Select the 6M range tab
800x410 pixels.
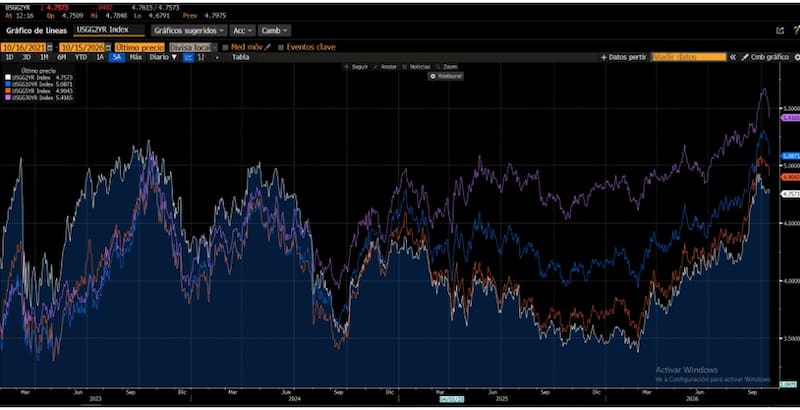point(62,57)
